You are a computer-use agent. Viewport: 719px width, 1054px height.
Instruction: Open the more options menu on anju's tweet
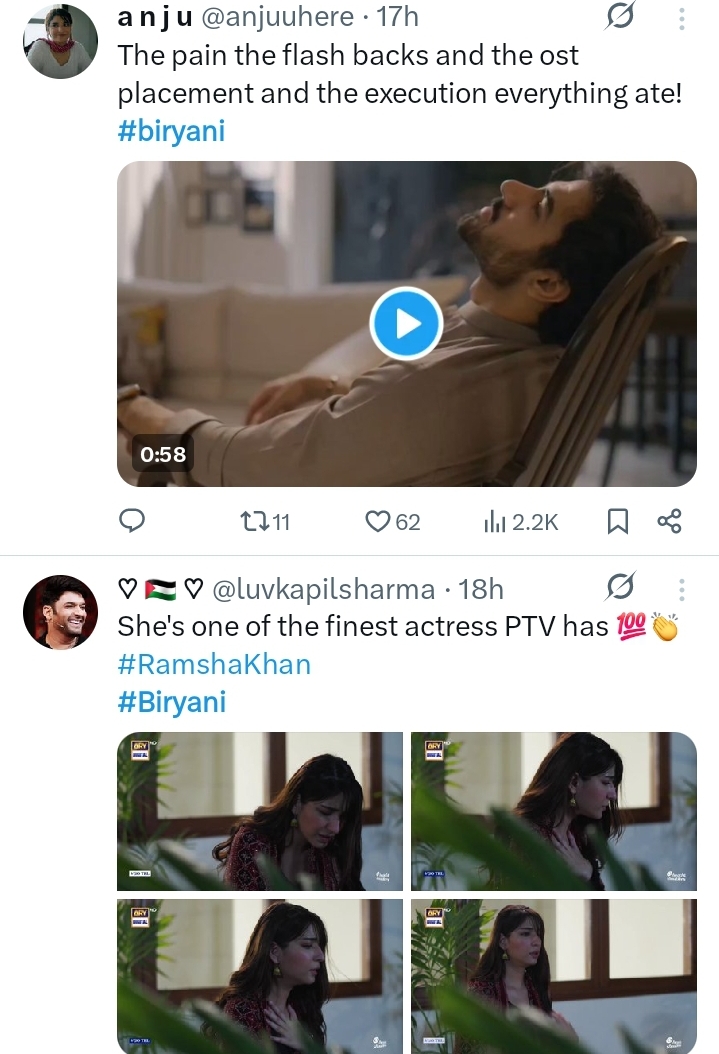pos(682,19)
